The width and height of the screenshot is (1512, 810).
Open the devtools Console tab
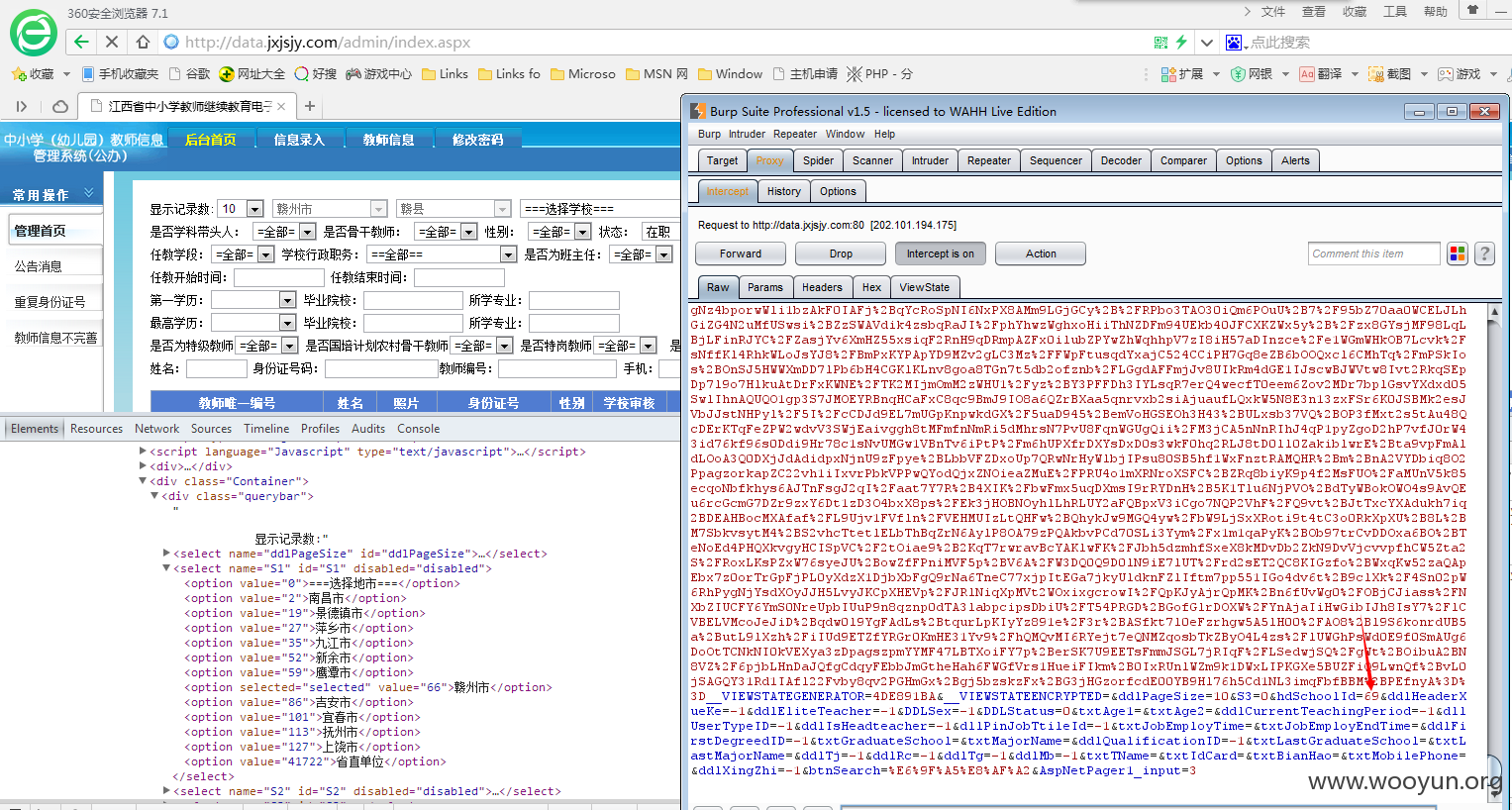(x=419, y=429)
